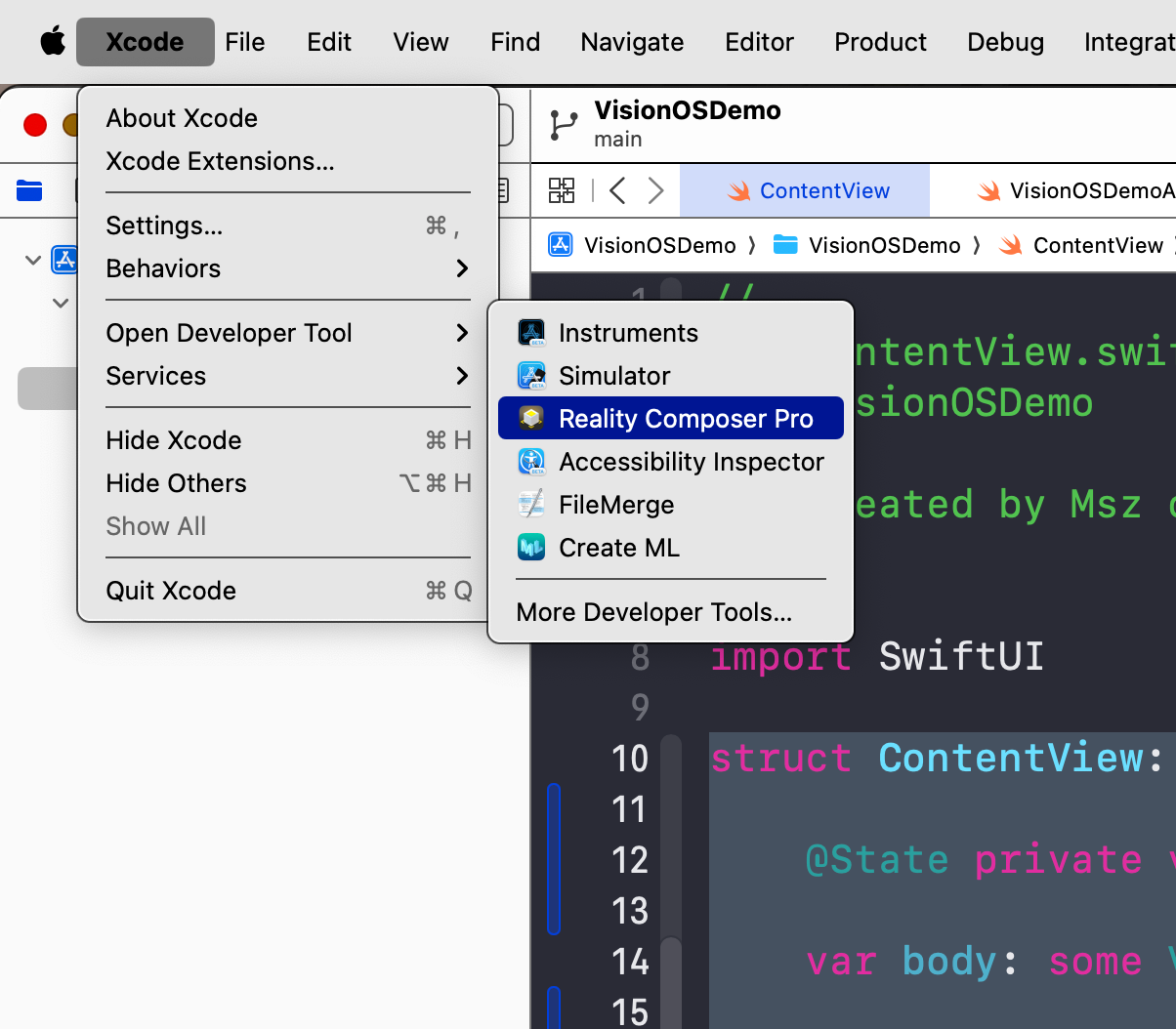Image resolution: width=1176 pixels, height=1029 pixels.
Task: Go back in editor history
Action: tap(617, 190)
